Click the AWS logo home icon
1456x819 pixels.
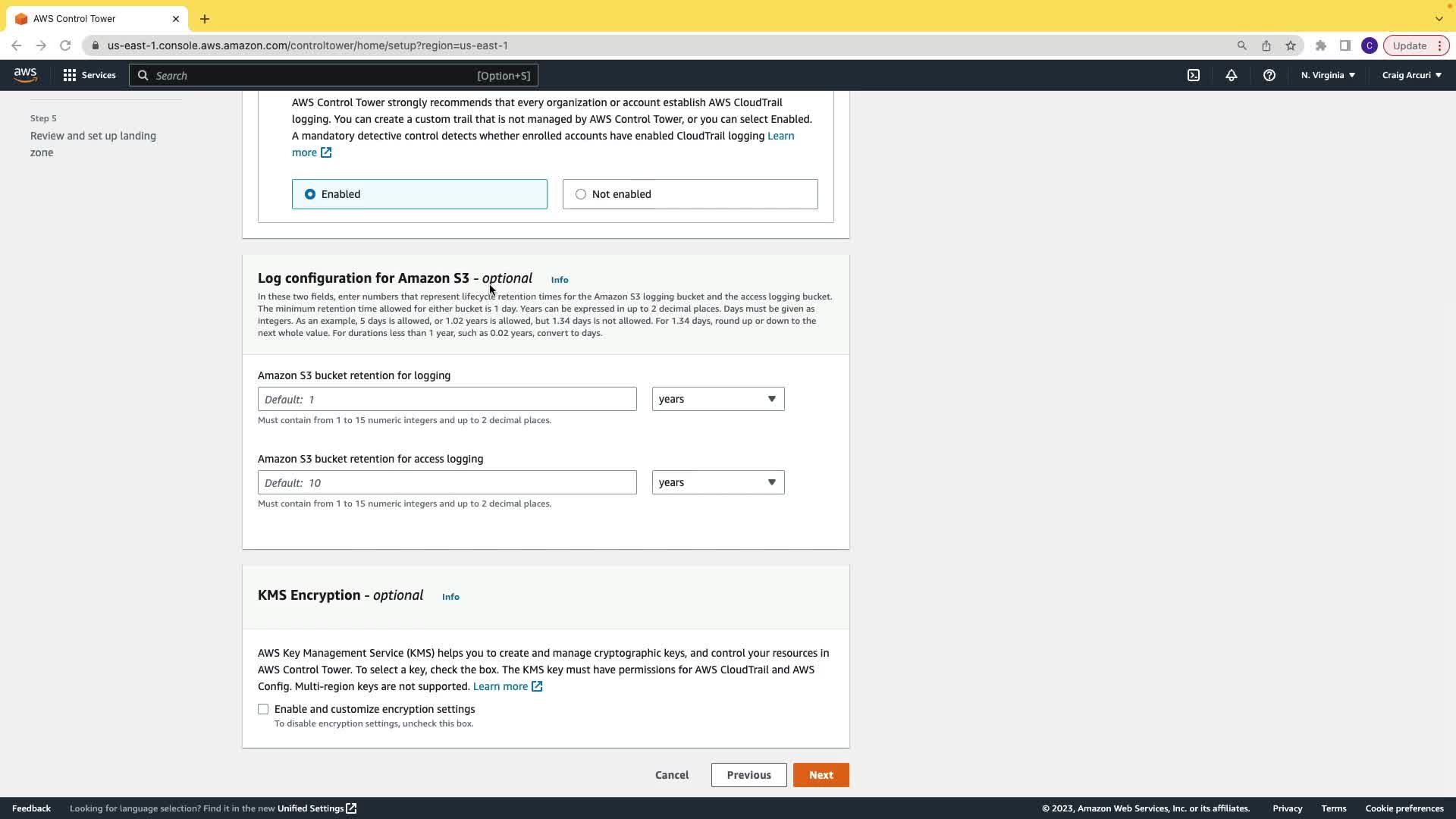click(x=25, y=74)
